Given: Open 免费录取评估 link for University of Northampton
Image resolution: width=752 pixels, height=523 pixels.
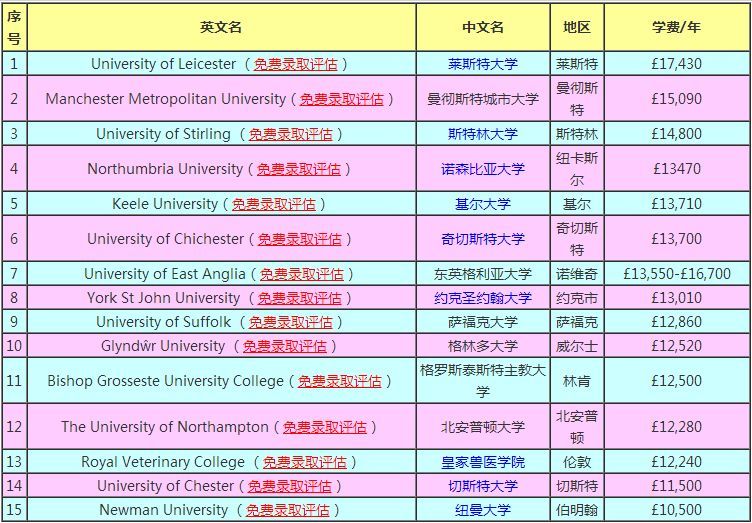Looking at the screenshot, I should click(325, 427).
